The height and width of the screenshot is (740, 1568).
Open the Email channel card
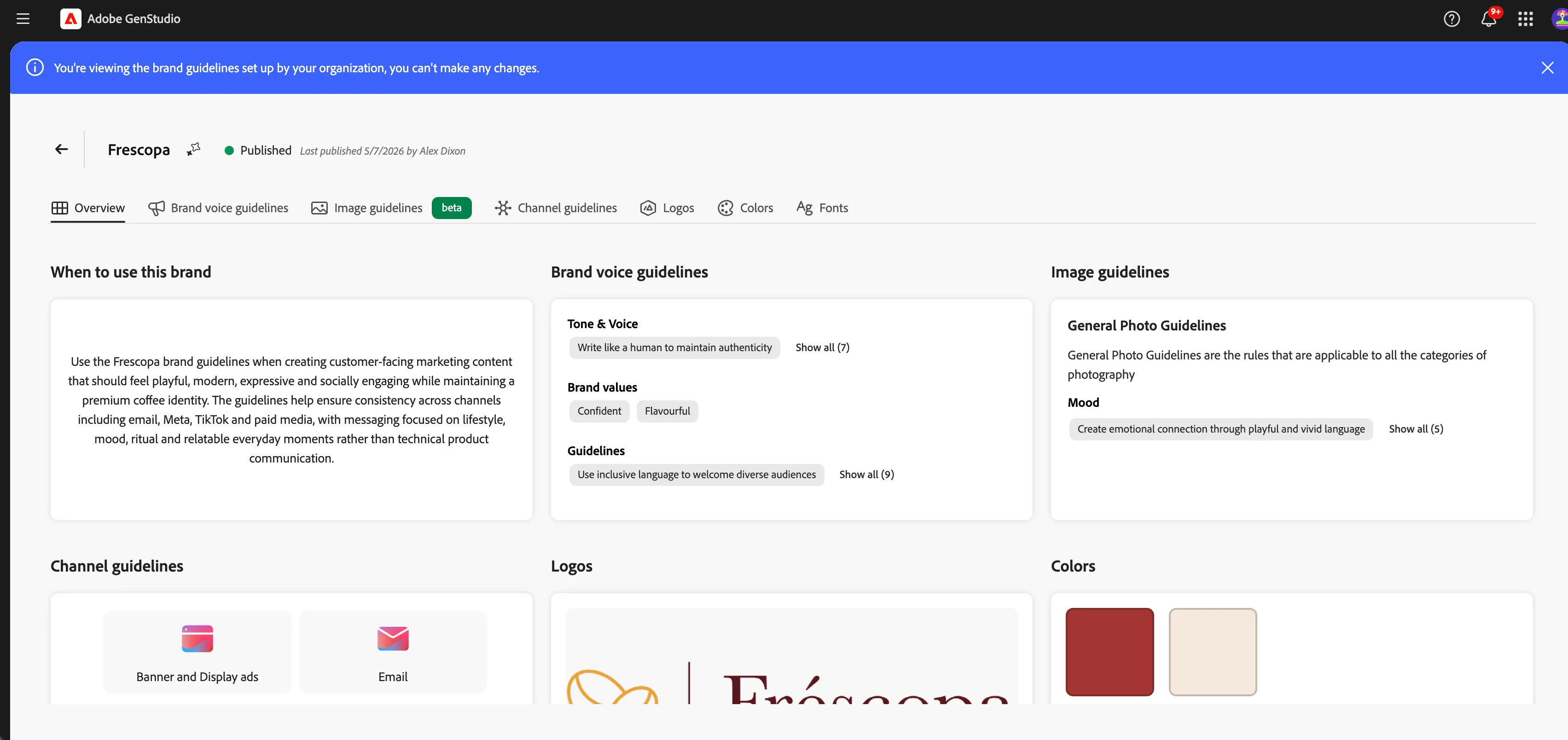(x=393, y=652)
